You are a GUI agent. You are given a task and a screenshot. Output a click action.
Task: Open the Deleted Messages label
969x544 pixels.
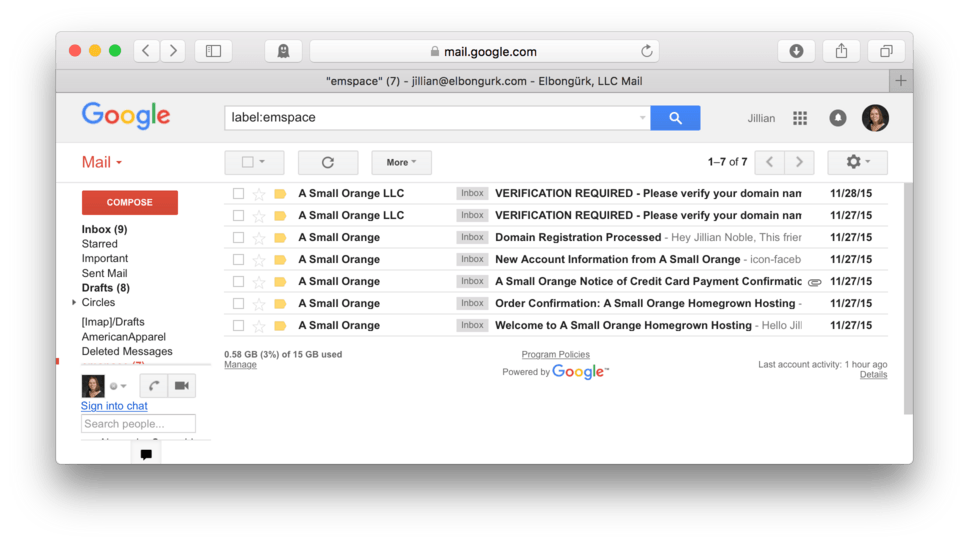pyautogui.click(x=127, y=352)
